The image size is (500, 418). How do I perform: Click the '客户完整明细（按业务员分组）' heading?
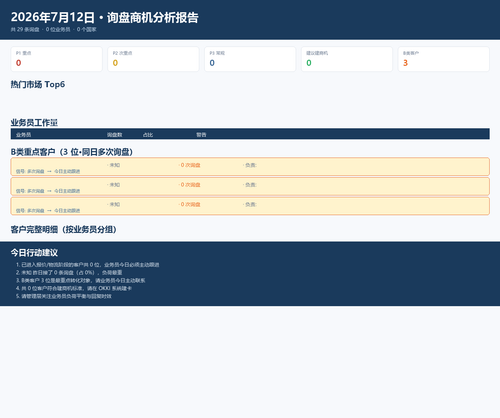[63, 229]
